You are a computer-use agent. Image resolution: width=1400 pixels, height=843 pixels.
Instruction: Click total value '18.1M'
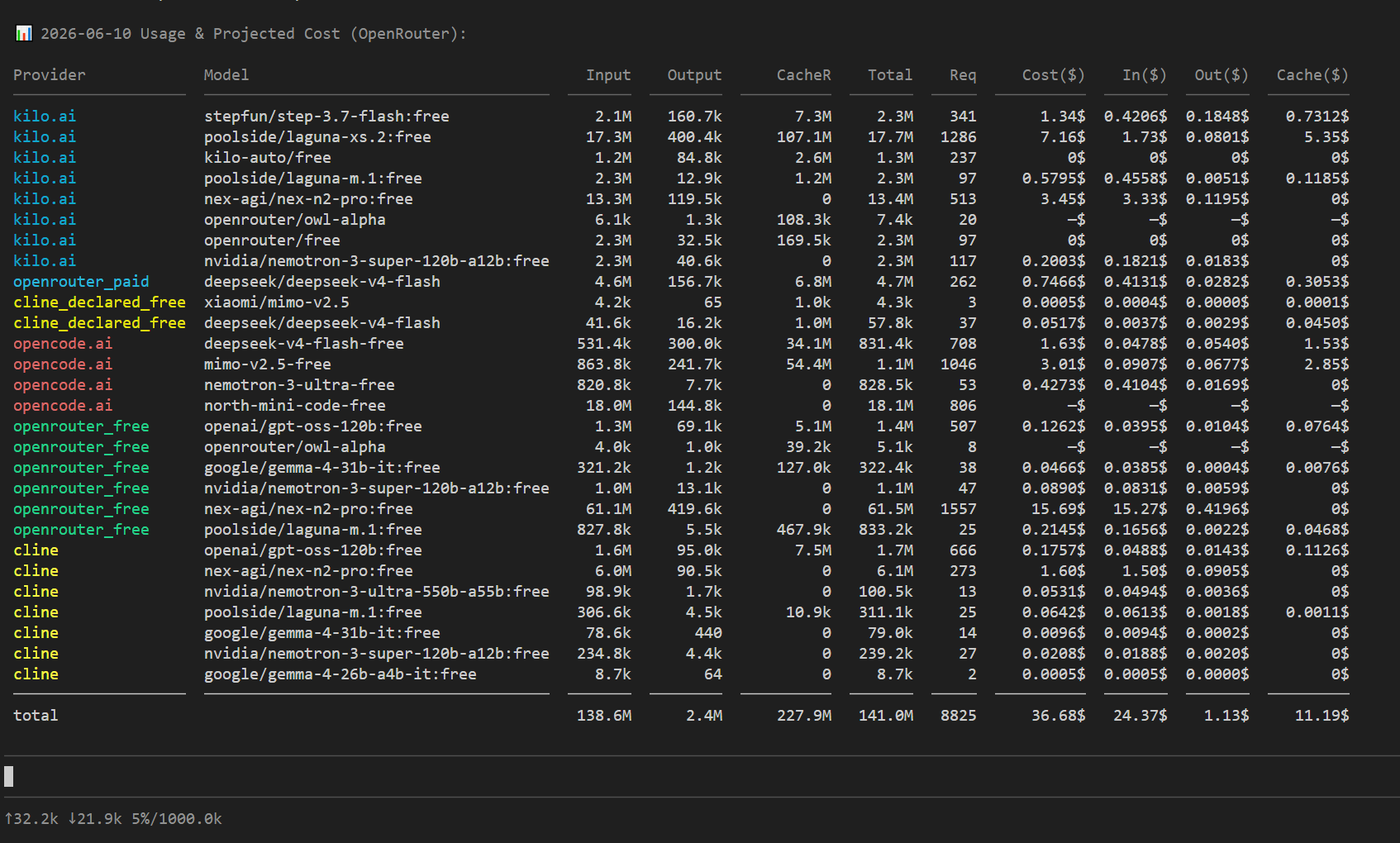click(890, 406)
